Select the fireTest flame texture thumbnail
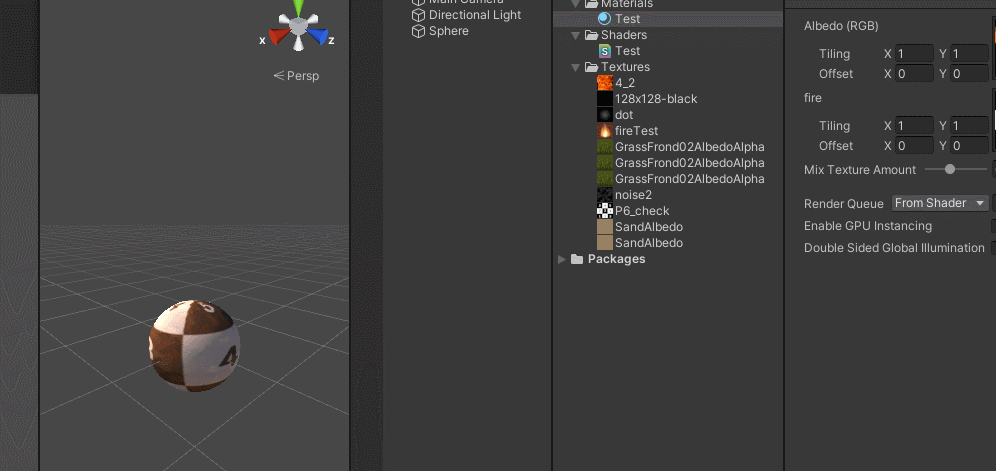This screenshot has height=471, width=996. (x=605, y=131)
